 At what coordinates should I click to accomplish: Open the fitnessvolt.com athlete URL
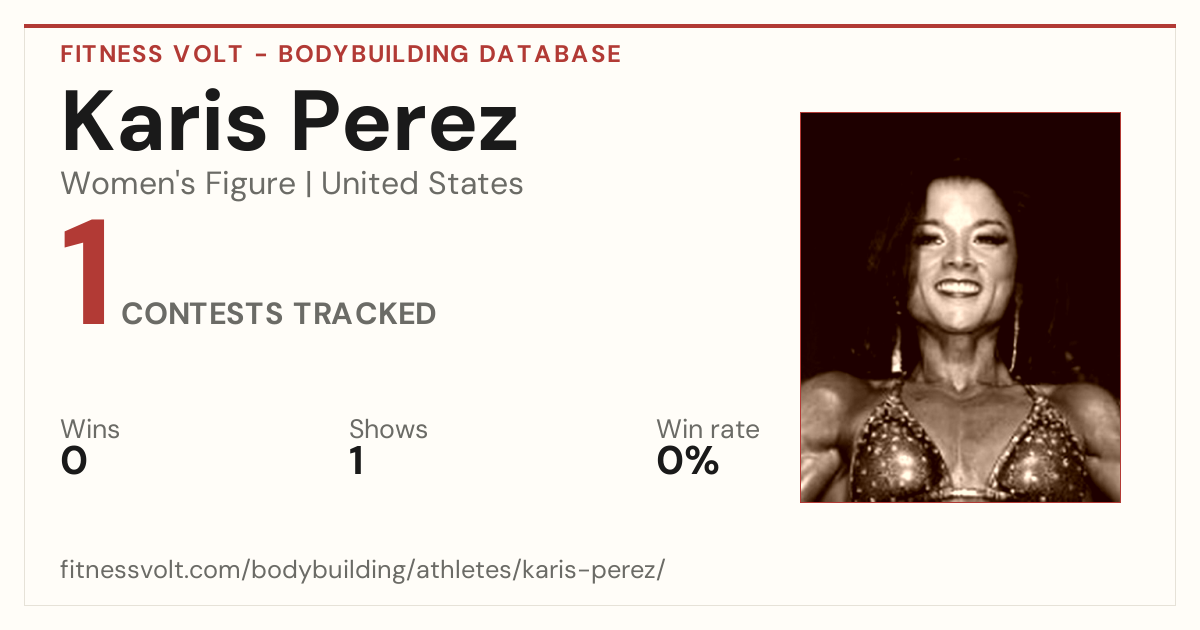[362, 571]
